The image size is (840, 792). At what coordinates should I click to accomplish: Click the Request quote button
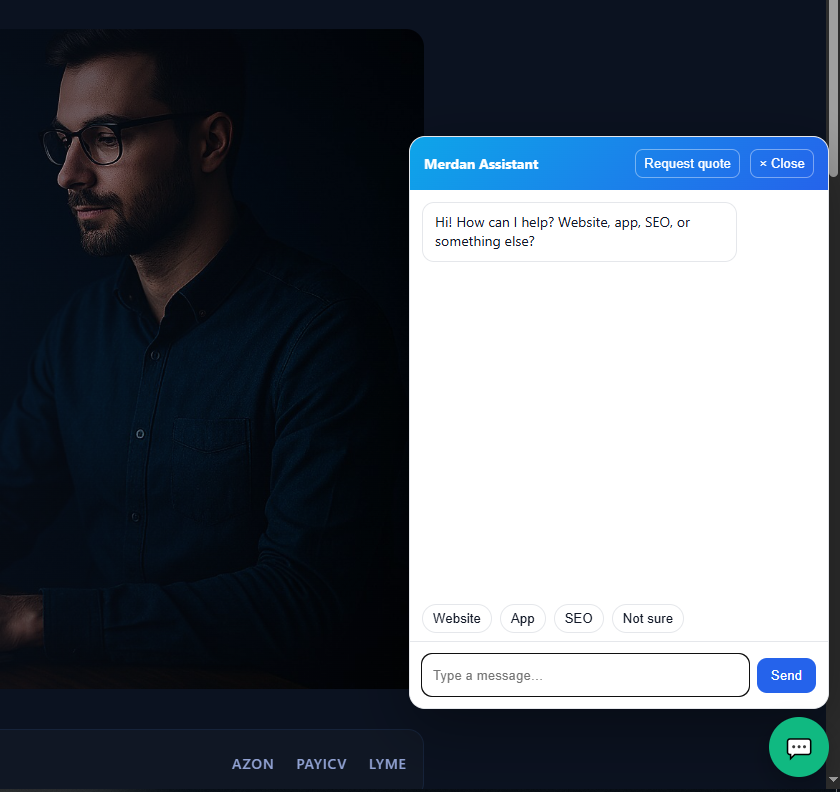[687, 163]
